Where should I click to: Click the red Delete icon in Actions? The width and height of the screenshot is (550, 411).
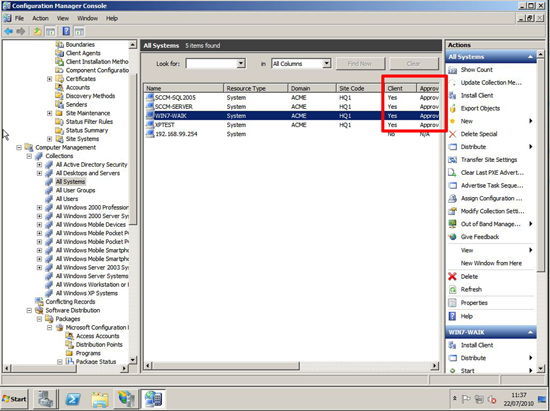(453, 277)
